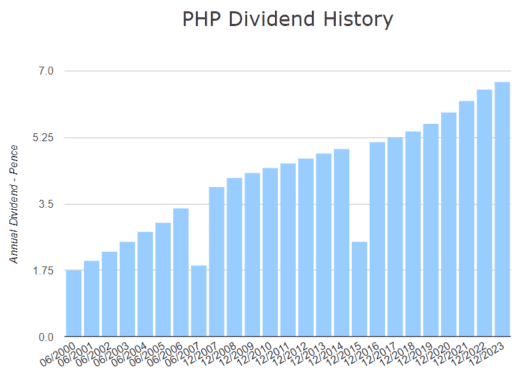Click the 0.0 y-axis value
The height and width of the screenshot is (373, 531).
click(46, 337)
